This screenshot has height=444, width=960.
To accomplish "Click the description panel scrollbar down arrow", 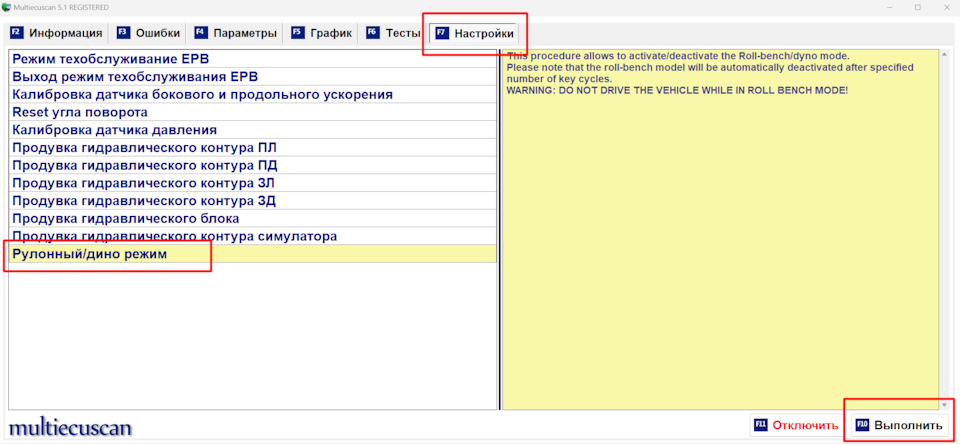I will (943, 405).
